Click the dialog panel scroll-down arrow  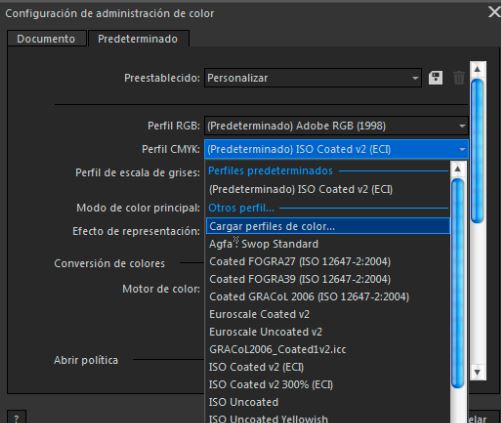(477, 372)
